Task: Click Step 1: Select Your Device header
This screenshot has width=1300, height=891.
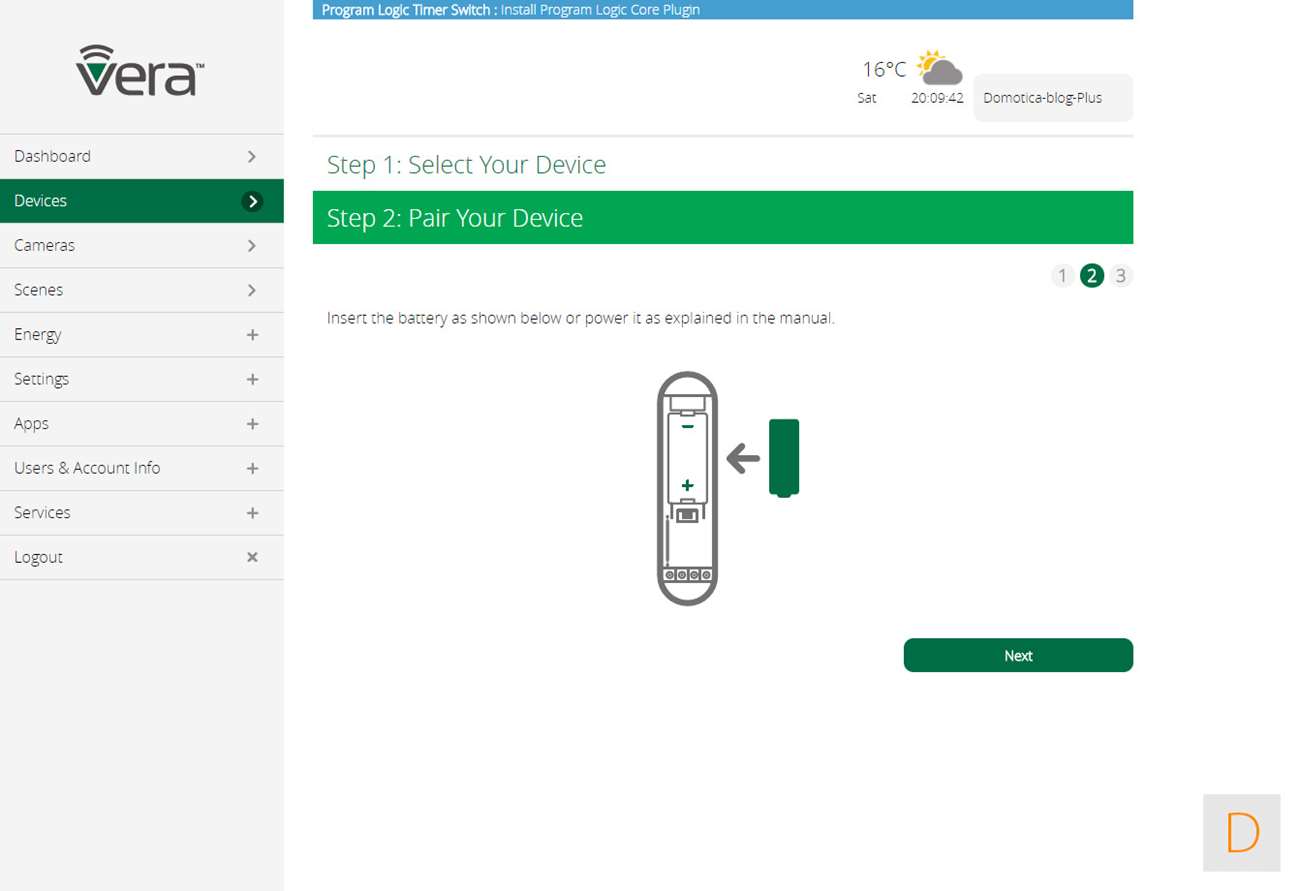Action: click(x=466, y=164)
